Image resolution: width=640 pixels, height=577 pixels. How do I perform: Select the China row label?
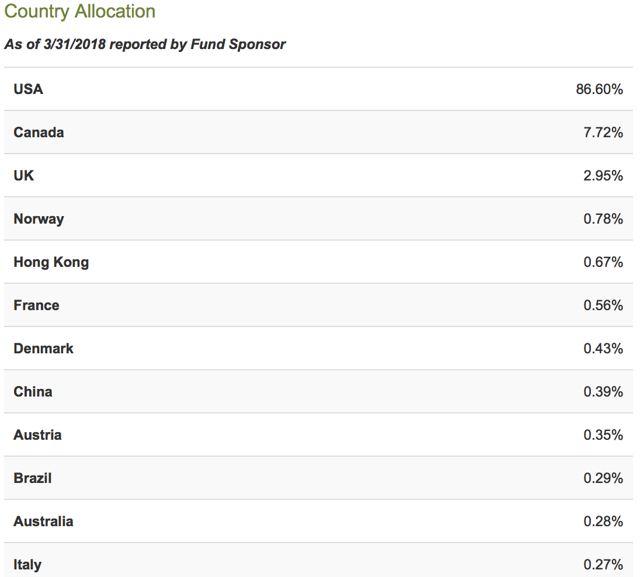click(33, 392)
